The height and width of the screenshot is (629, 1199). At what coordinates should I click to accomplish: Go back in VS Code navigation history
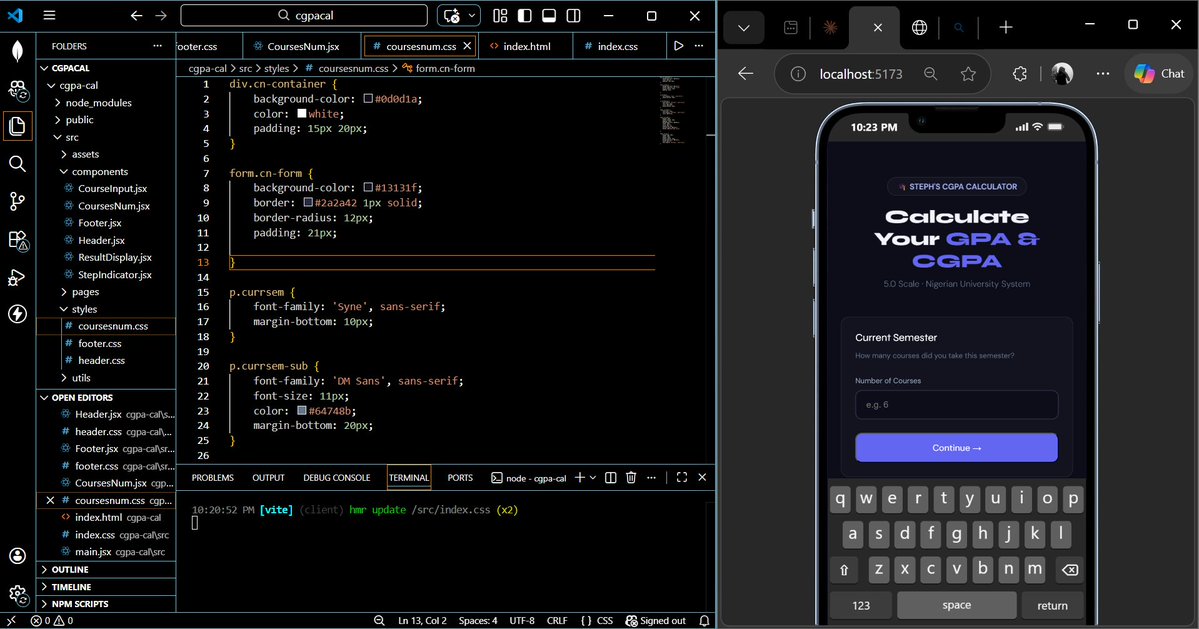(136, 15)
